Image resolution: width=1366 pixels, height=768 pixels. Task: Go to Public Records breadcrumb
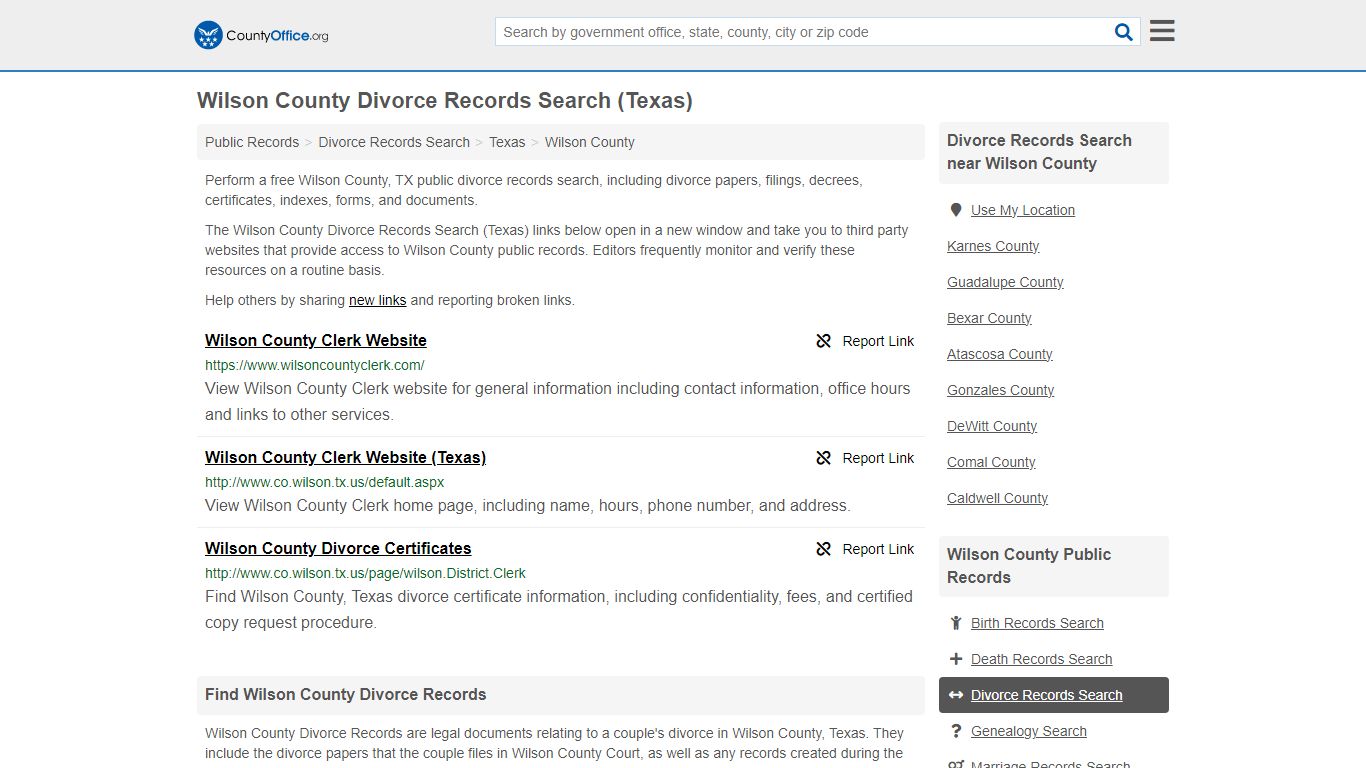coord(252,142)
